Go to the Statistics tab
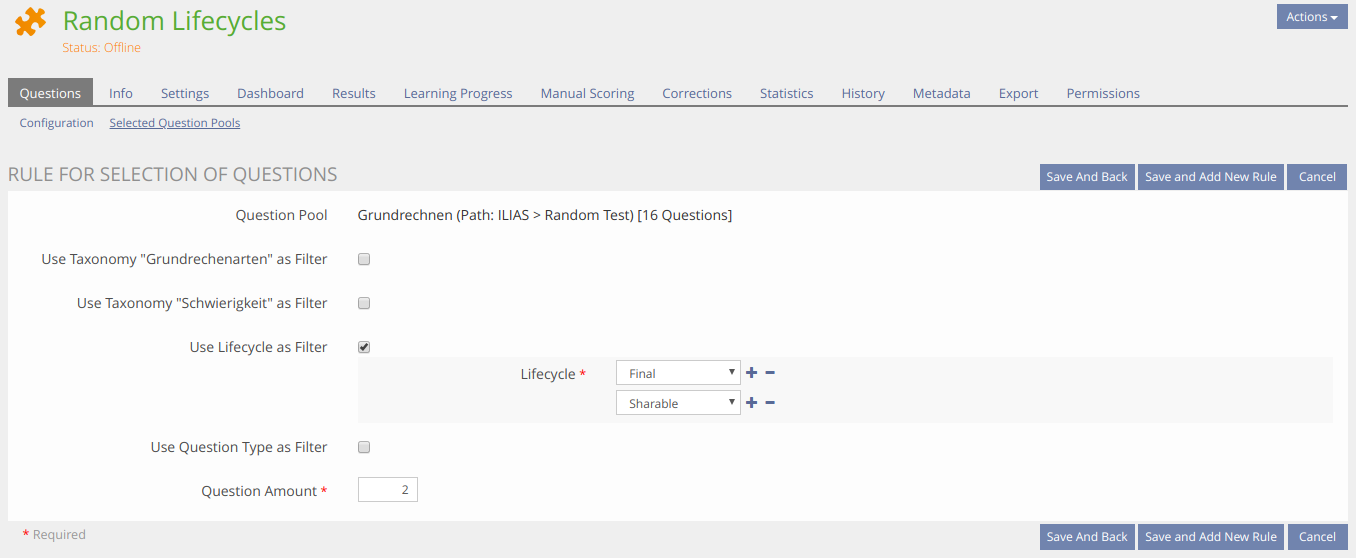 pyautogui.click(x=786, y=93)
